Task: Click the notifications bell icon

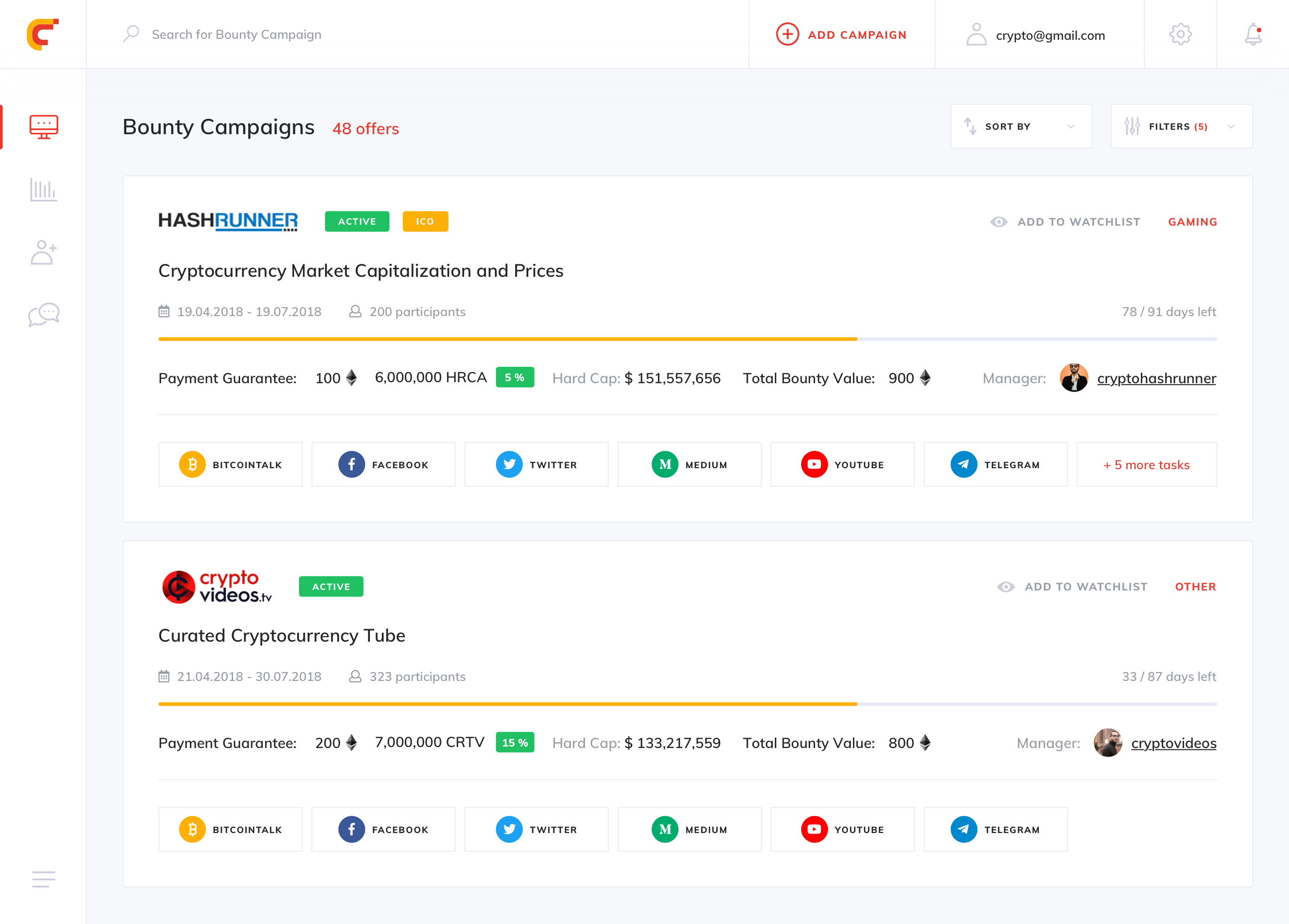Action: click(1253, 34)
